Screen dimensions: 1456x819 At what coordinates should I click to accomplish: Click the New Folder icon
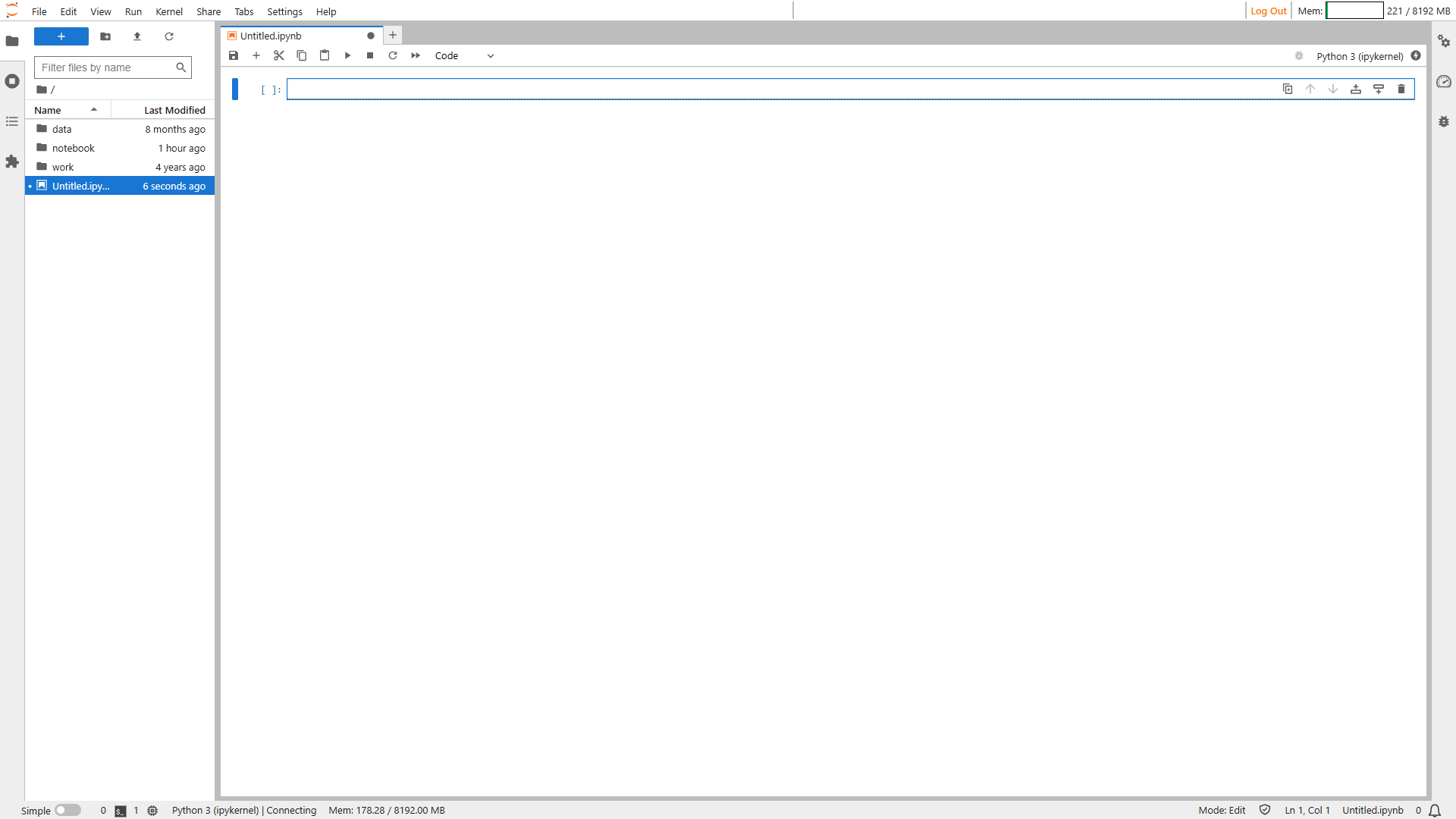(x=105, y=36)
